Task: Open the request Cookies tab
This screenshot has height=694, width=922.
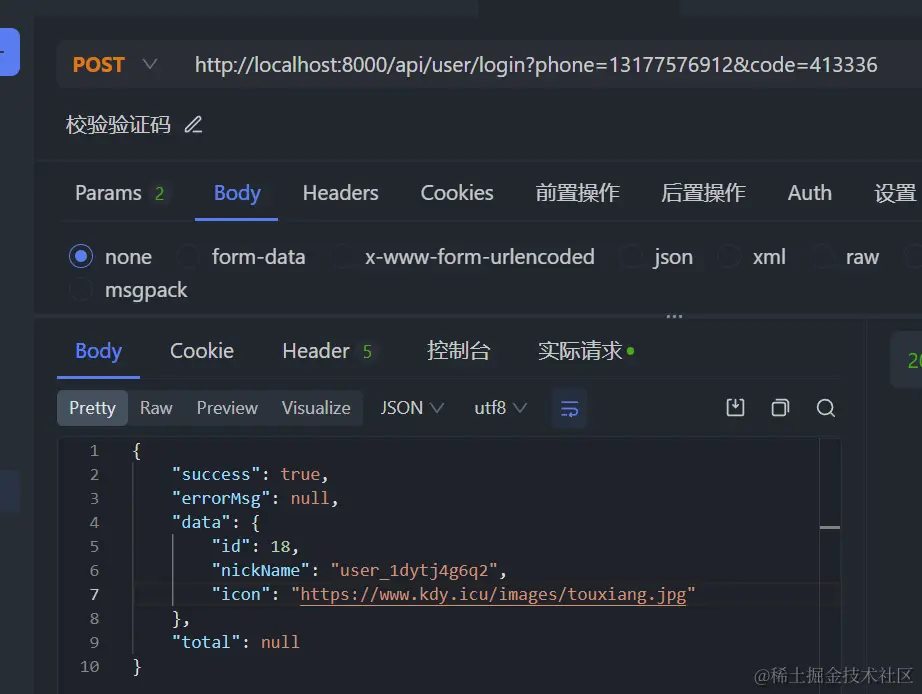Action: 457,193
